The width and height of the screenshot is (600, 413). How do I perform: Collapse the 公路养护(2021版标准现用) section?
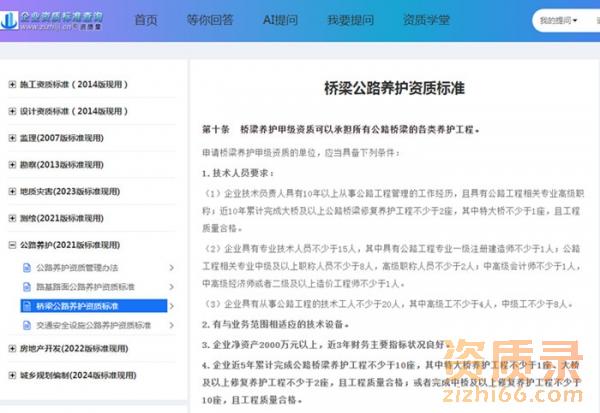point(11,243)
